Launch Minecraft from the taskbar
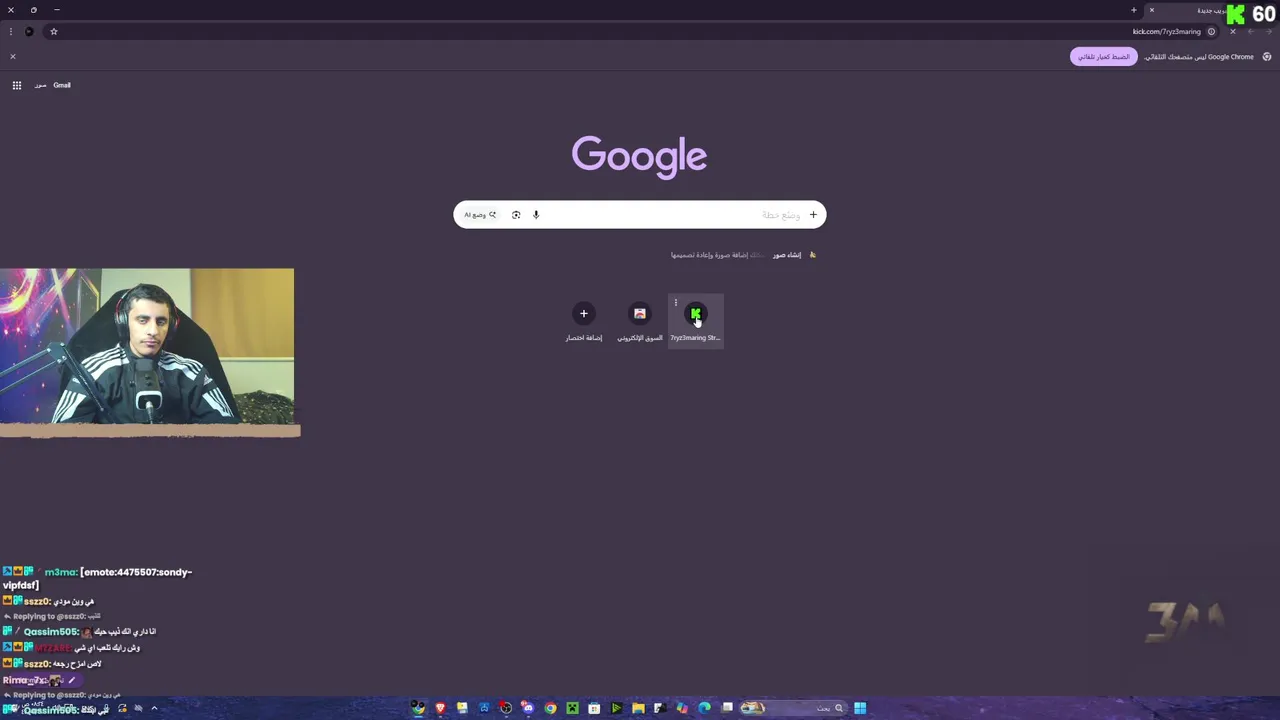The height and width of the screenshot is (720, 1280). (572, 708)
